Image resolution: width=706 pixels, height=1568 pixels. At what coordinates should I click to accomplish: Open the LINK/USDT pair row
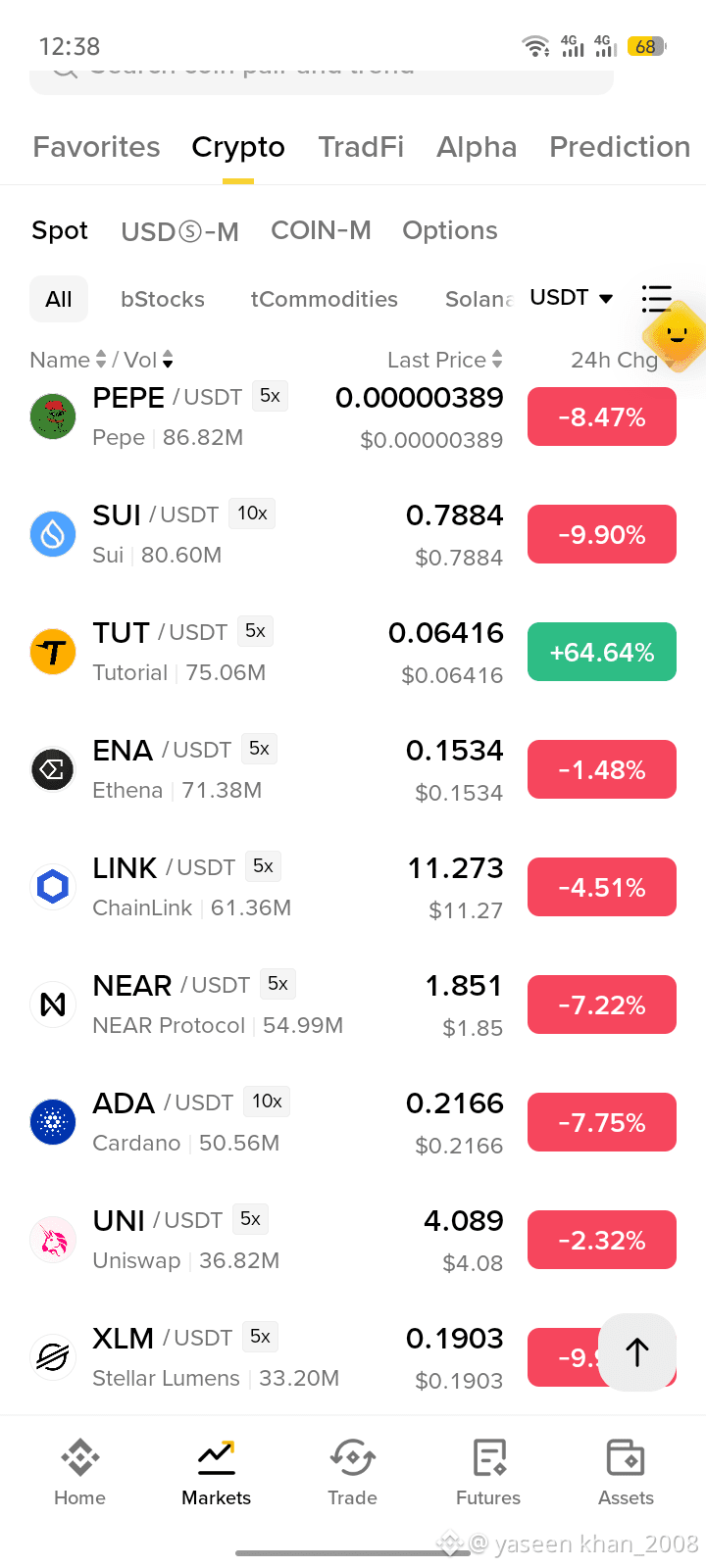(x=353, y=887)
